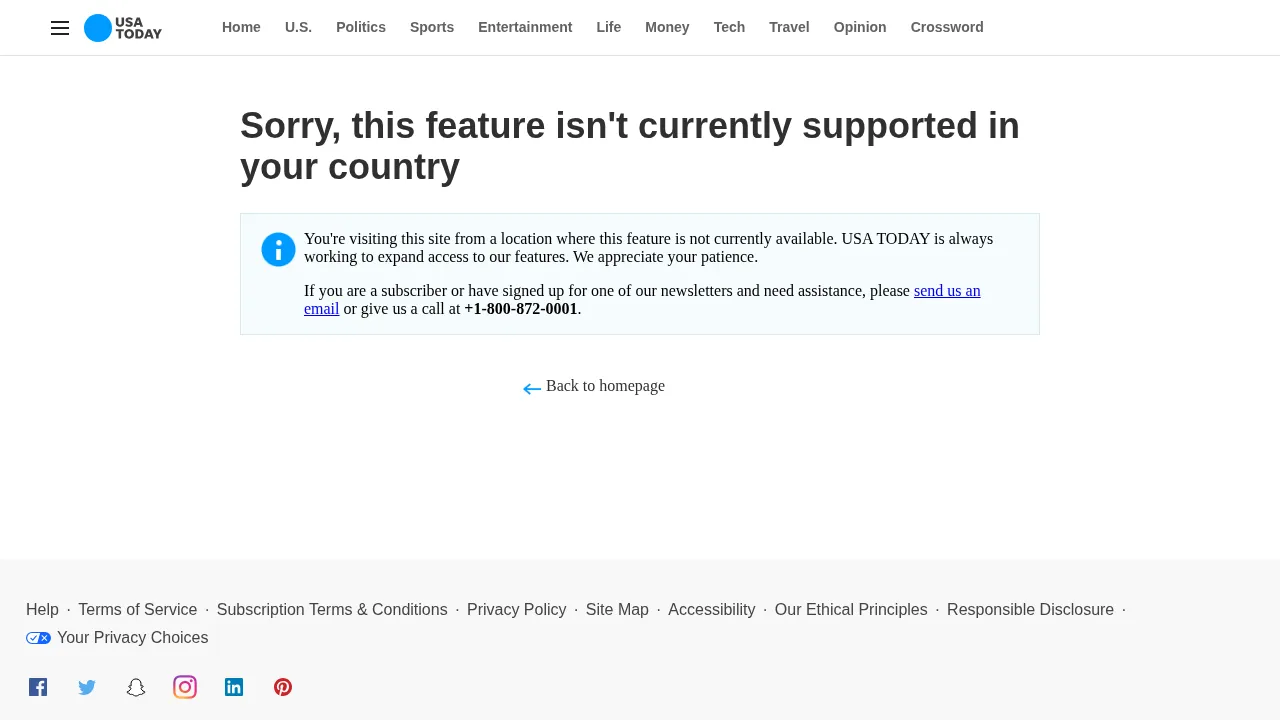This screenshot has width=1280, height=720.
Task: Select Entertainment in the top navigation
Action: pos(525,27)
